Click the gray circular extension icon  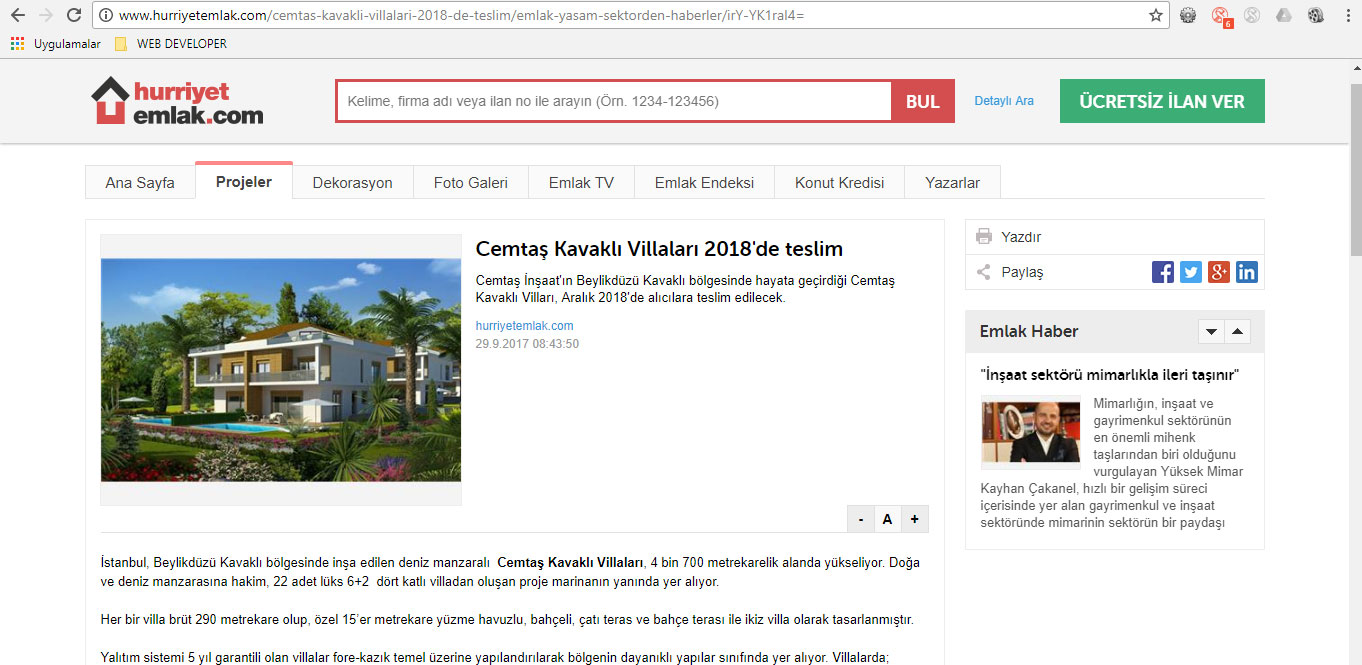(x=1252, y=15)
